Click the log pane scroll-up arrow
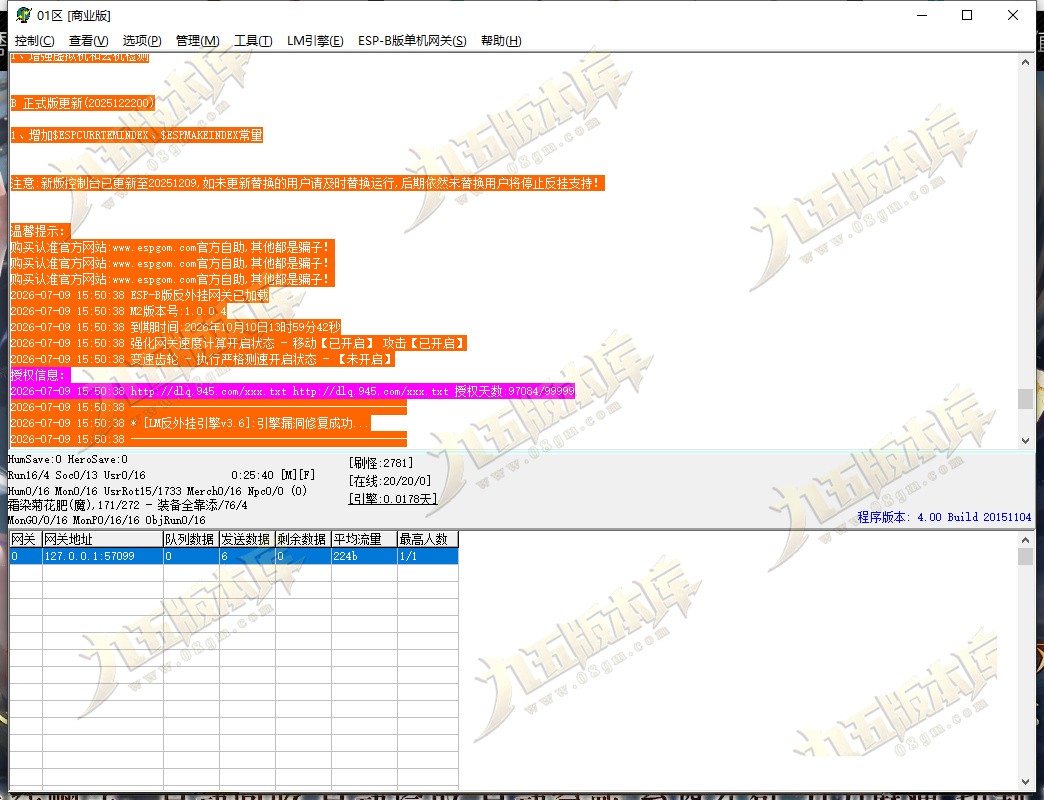This screenshot has height=800, width=1044. point(1025,63)
